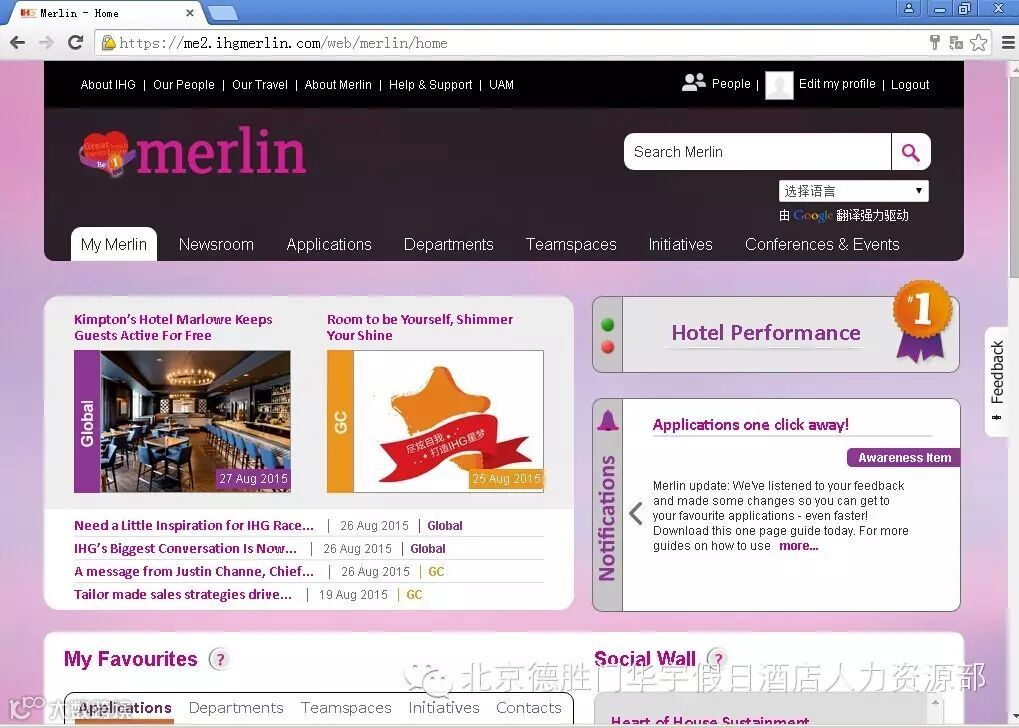Select the Initiatives main navigation tab
The width and height of the screenshot is (1019, 728).
tap(680, 244)
